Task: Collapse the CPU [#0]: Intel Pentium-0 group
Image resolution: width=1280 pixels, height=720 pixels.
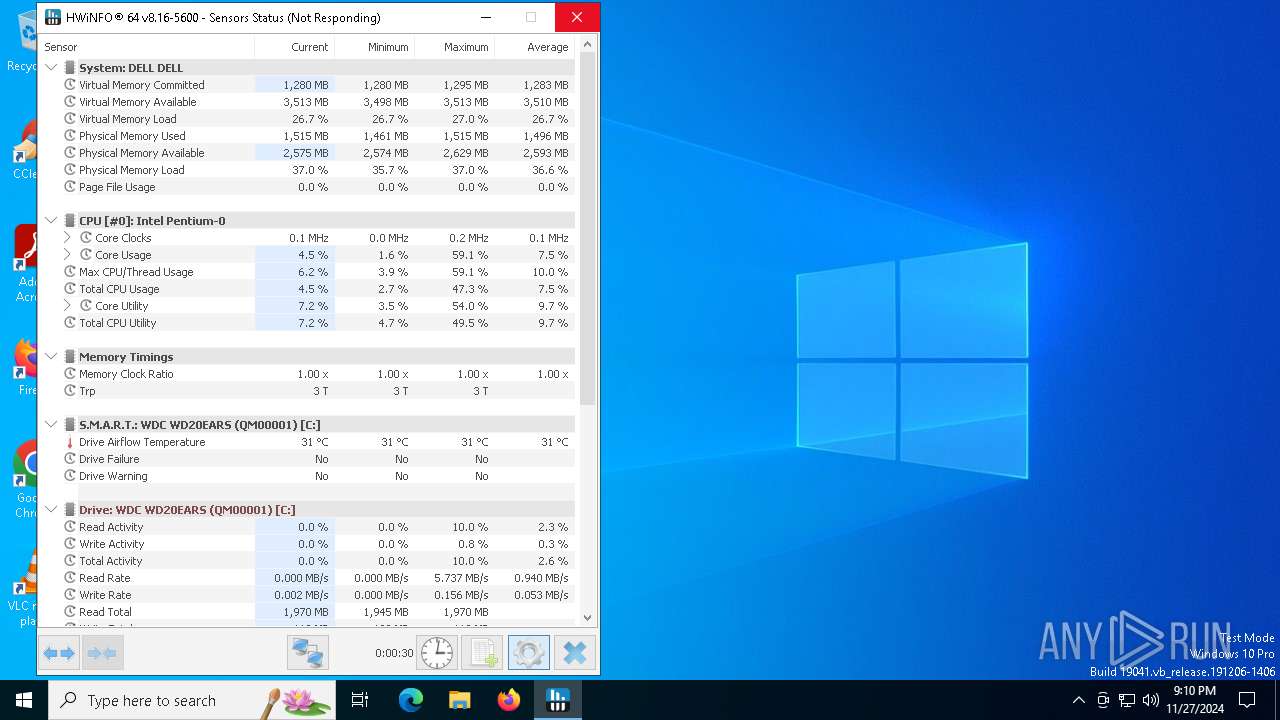Action: 52,221
